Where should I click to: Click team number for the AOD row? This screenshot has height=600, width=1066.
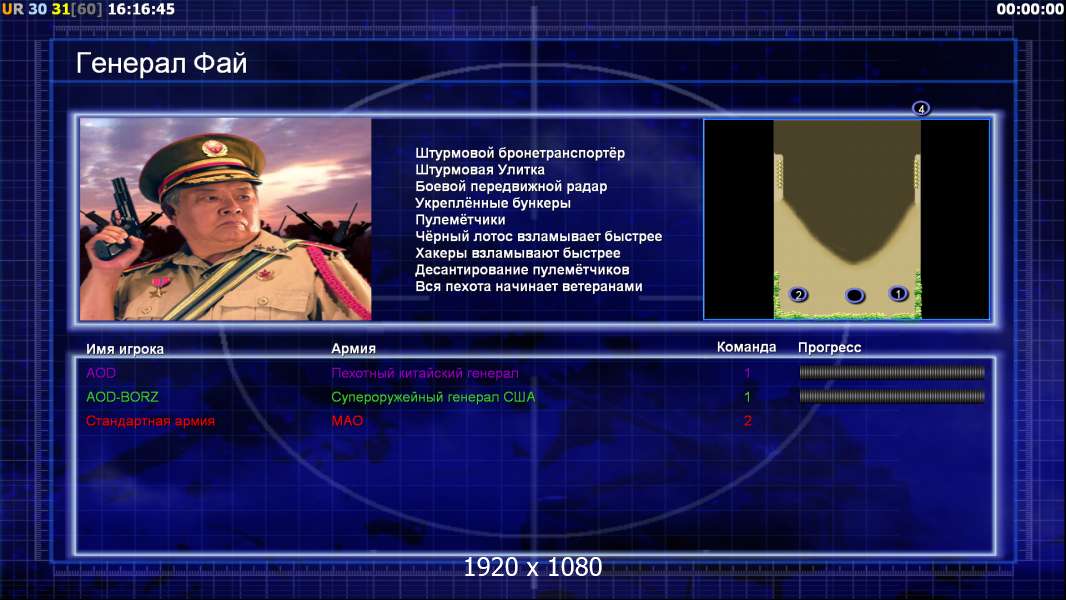[747, 372]
